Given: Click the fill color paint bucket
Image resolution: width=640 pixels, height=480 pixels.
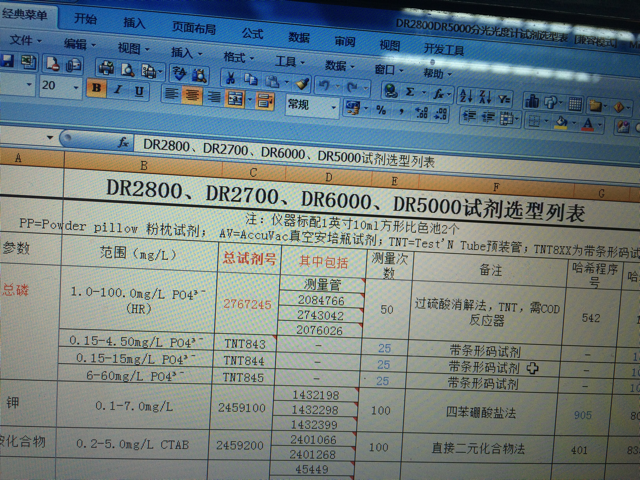Looking at the screenshot, I should tap(562, 122).
